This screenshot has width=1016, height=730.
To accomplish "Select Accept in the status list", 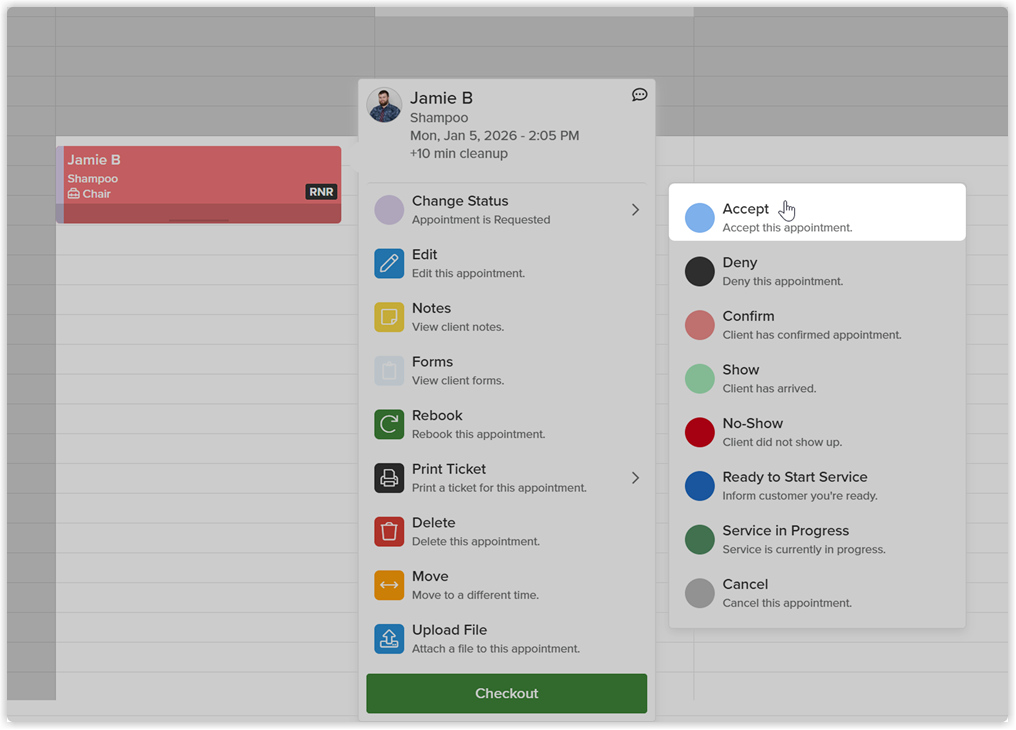I will point(817,212).
